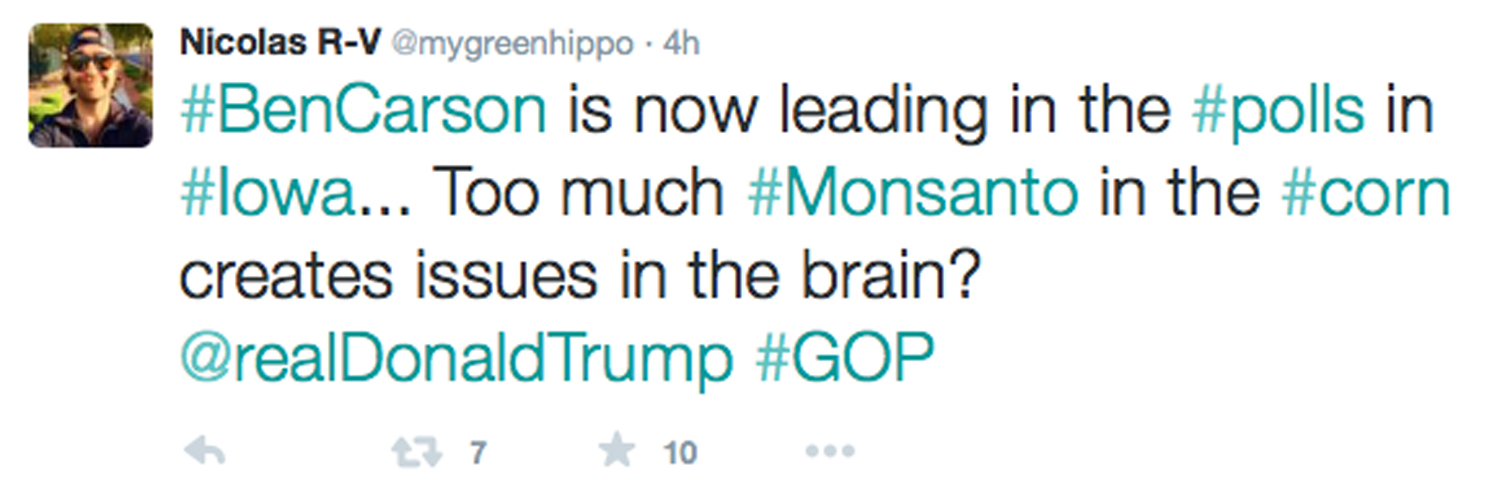This screenshot has height=495, width=1500.
Task: Open the #BenCarson hashtag
Action: pyautogui.click(x=363, y=112)
